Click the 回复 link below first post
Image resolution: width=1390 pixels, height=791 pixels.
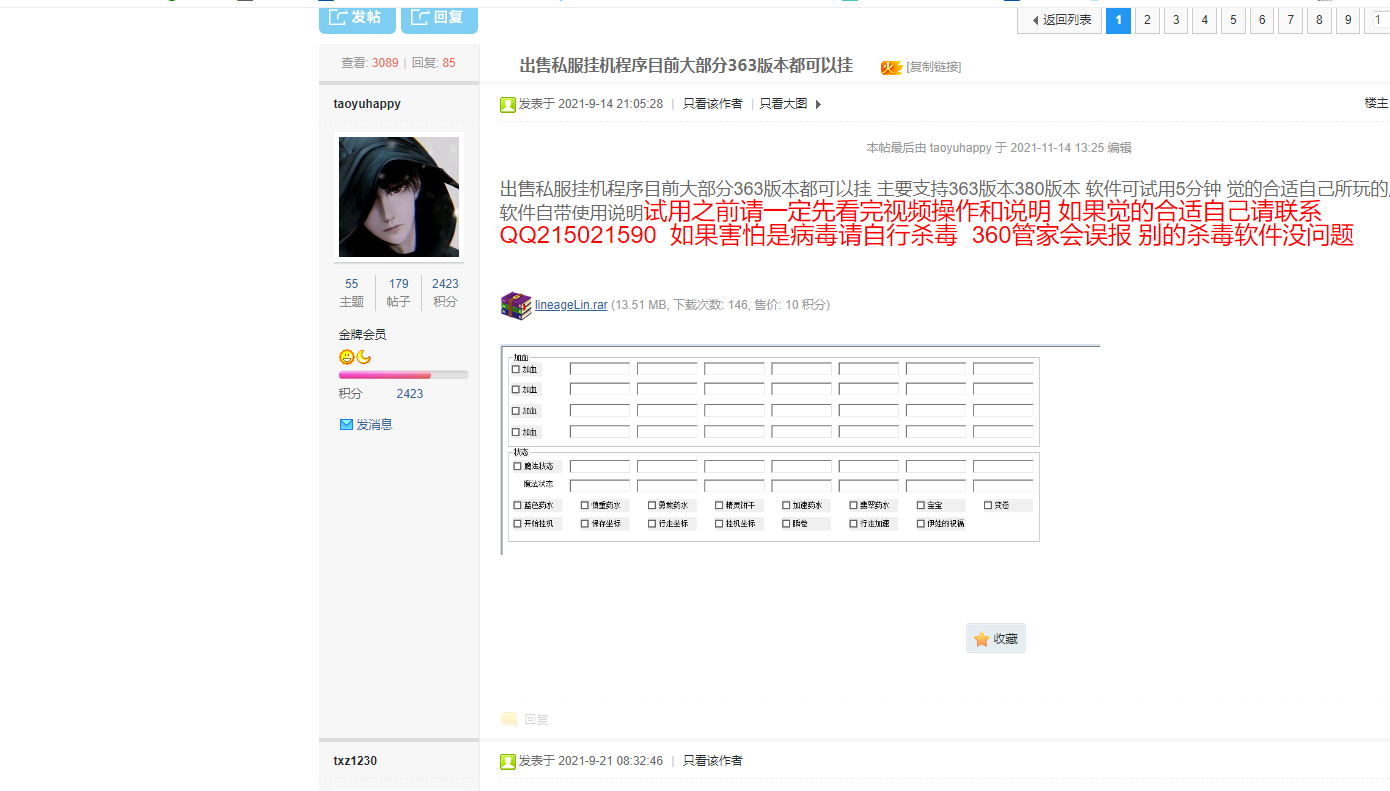536,720
